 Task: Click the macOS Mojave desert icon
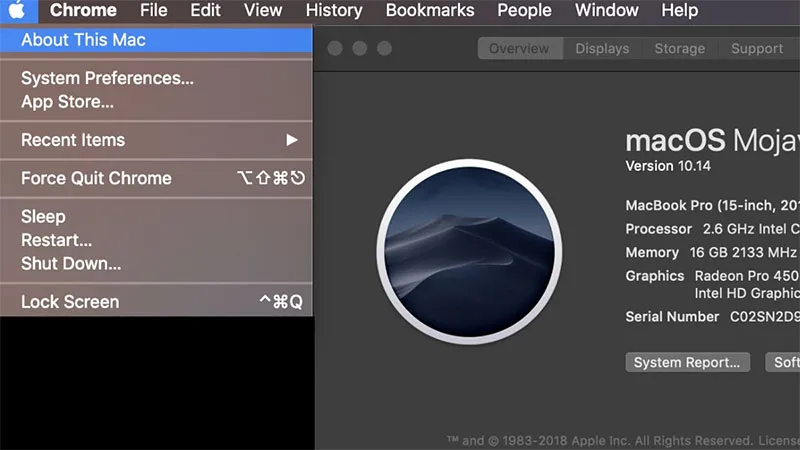[x=469, y=252]
